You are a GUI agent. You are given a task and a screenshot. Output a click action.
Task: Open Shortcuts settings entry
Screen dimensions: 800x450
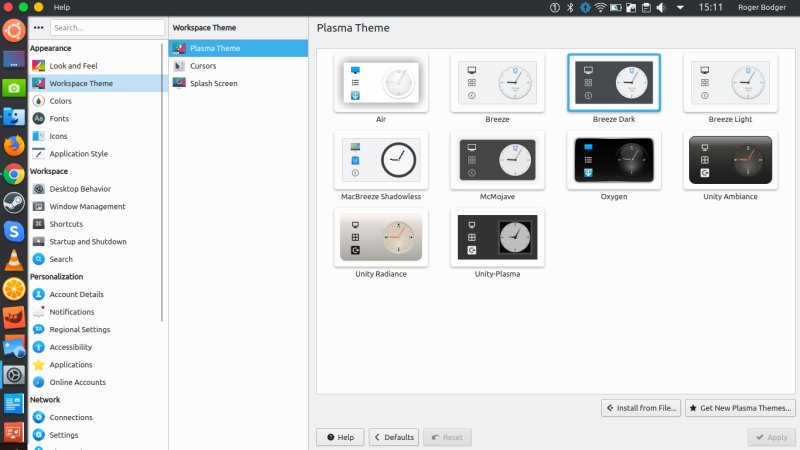66,224
